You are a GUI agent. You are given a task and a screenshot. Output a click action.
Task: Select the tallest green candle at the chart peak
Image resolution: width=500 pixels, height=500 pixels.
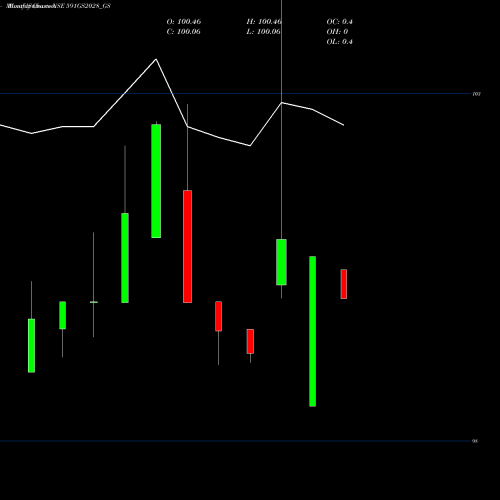(x=156, y=181)
